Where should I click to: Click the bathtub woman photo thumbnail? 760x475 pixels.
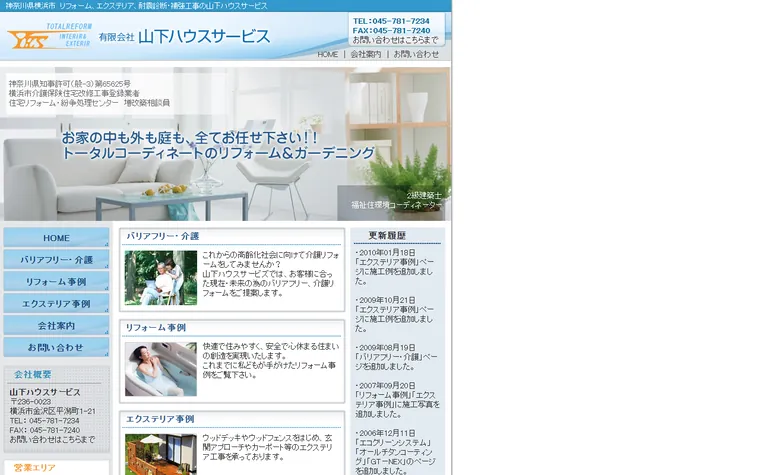click(161, 369)
